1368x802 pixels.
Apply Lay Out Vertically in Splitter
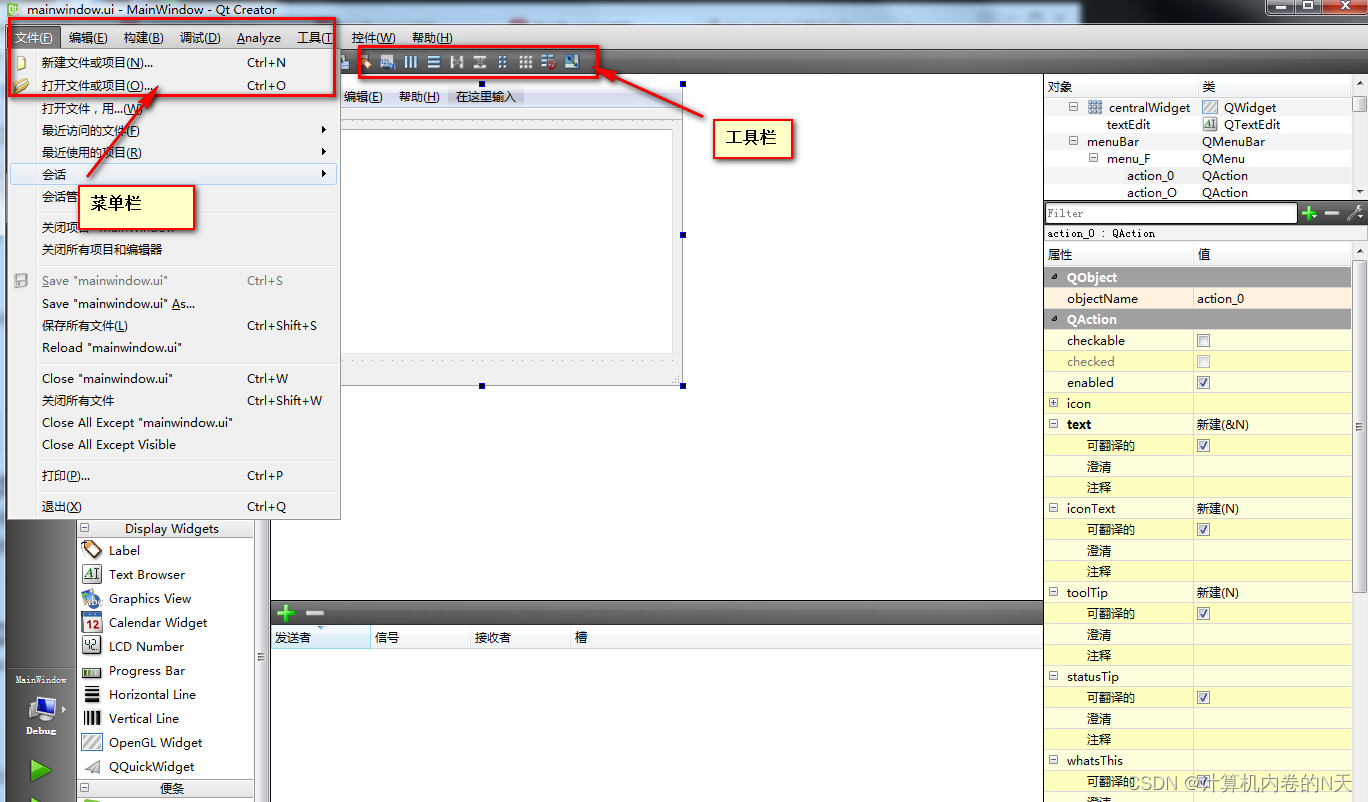[x=480, y=62]
